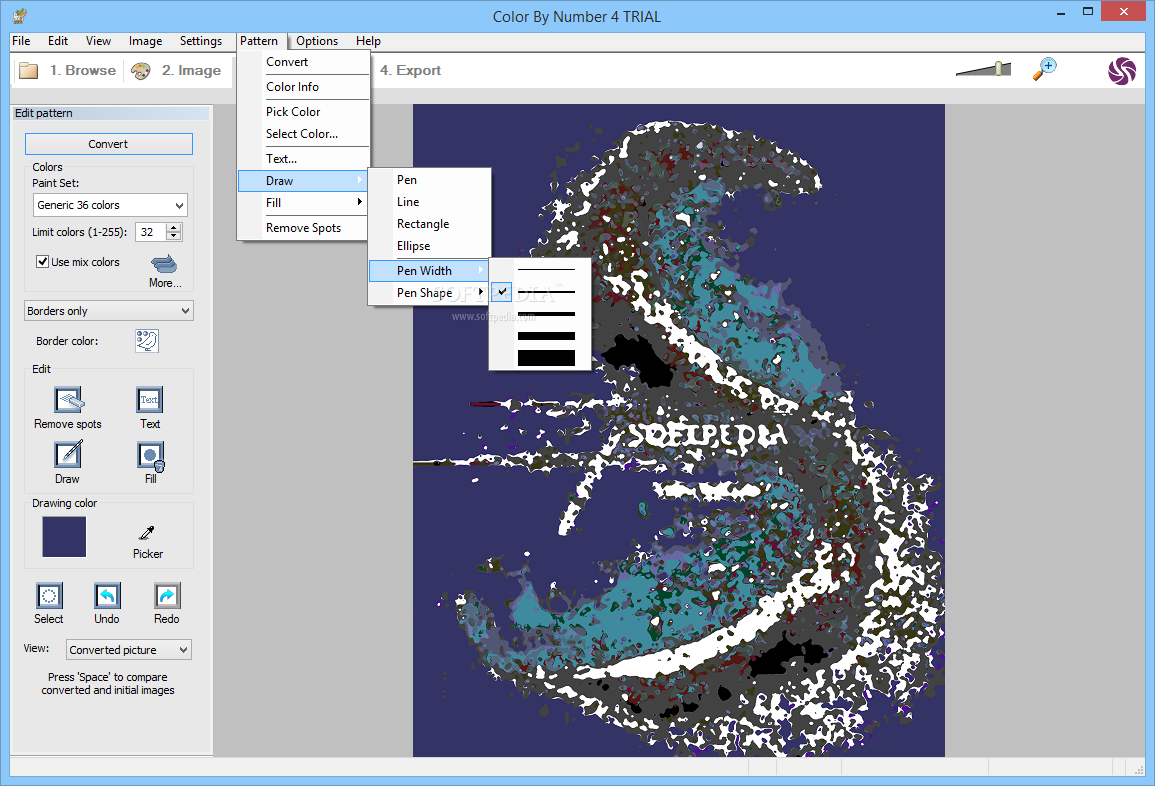Open mix colors More icon
Screen dimensions: 1155x786
click(x=164, y=264)
